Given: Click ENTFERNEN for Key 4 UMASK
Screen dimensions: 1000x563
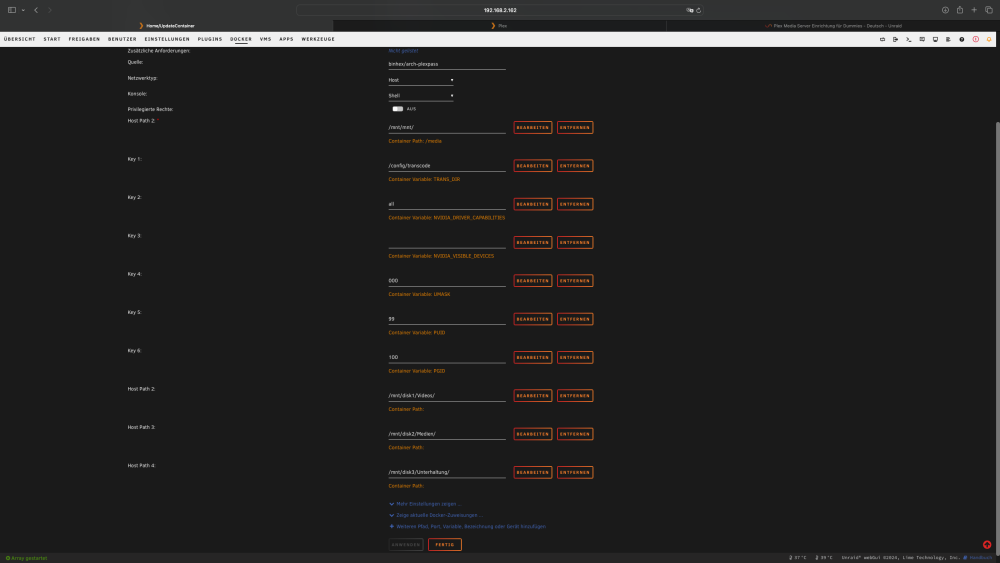Looking at the screenshot, I should coord(575,281).
